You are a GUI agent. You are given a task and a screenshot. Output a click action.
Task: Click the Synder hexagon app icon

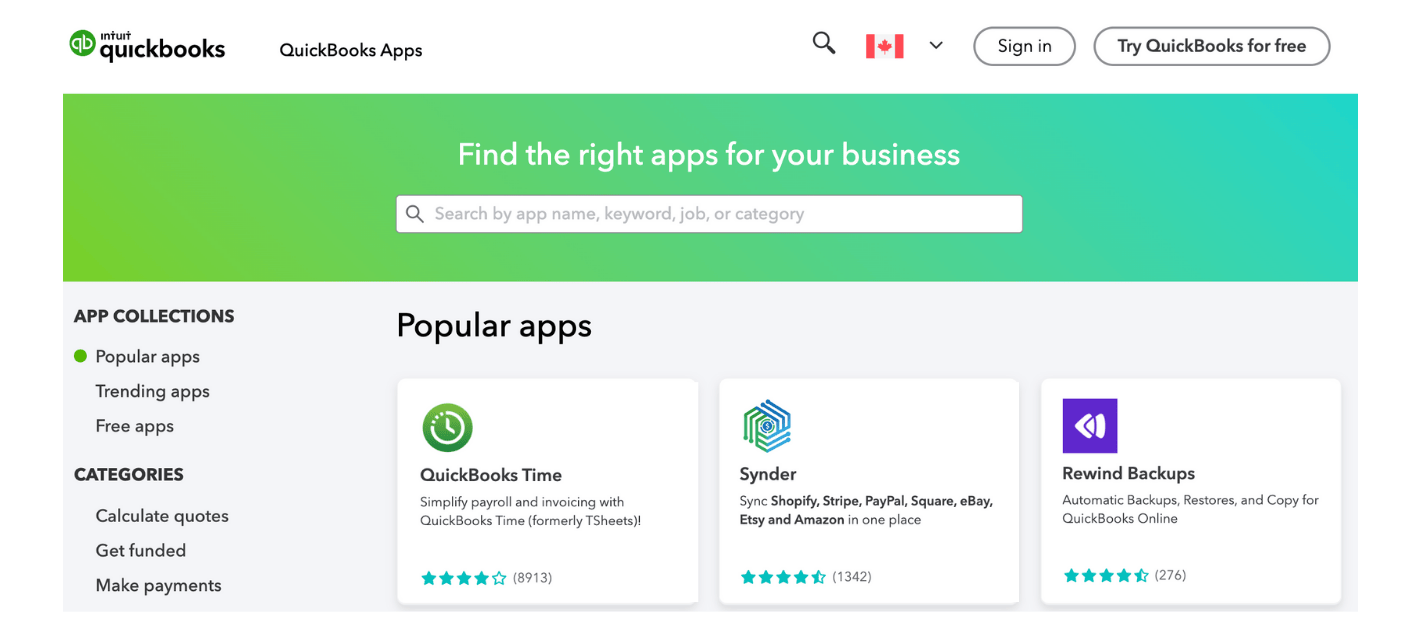tap(767, 427)
